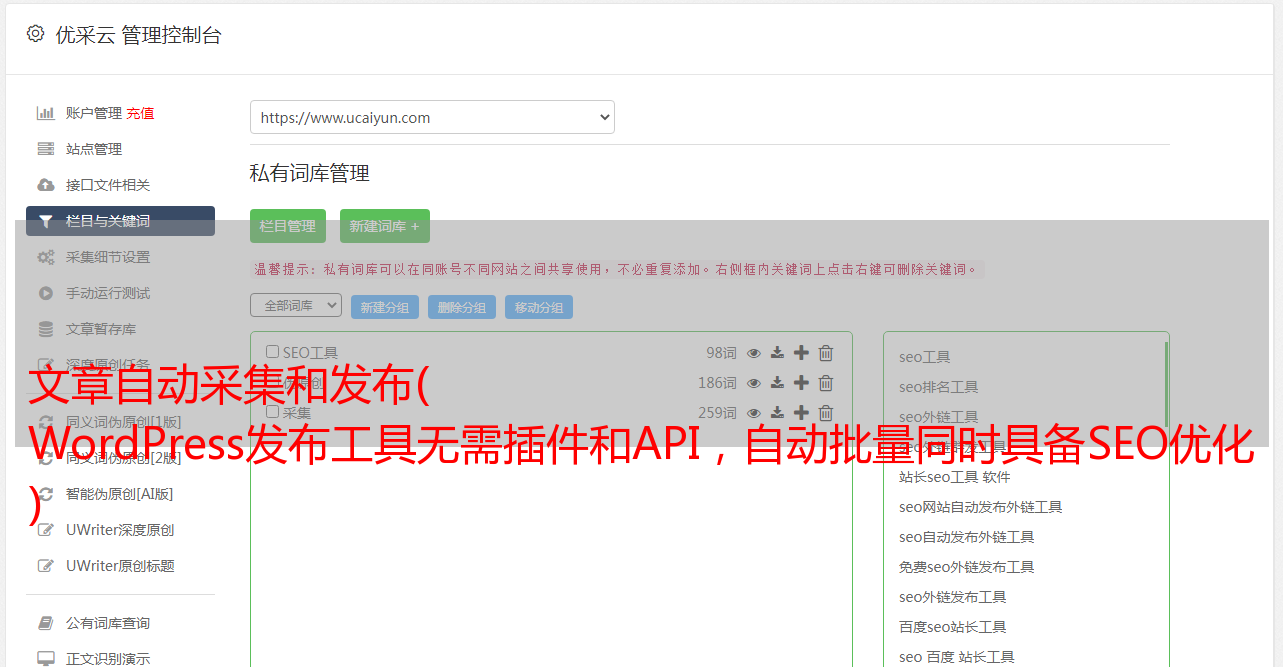Select keyword 免费seo外链发布工具
The image size is (1283, 667).
point(967,567)
